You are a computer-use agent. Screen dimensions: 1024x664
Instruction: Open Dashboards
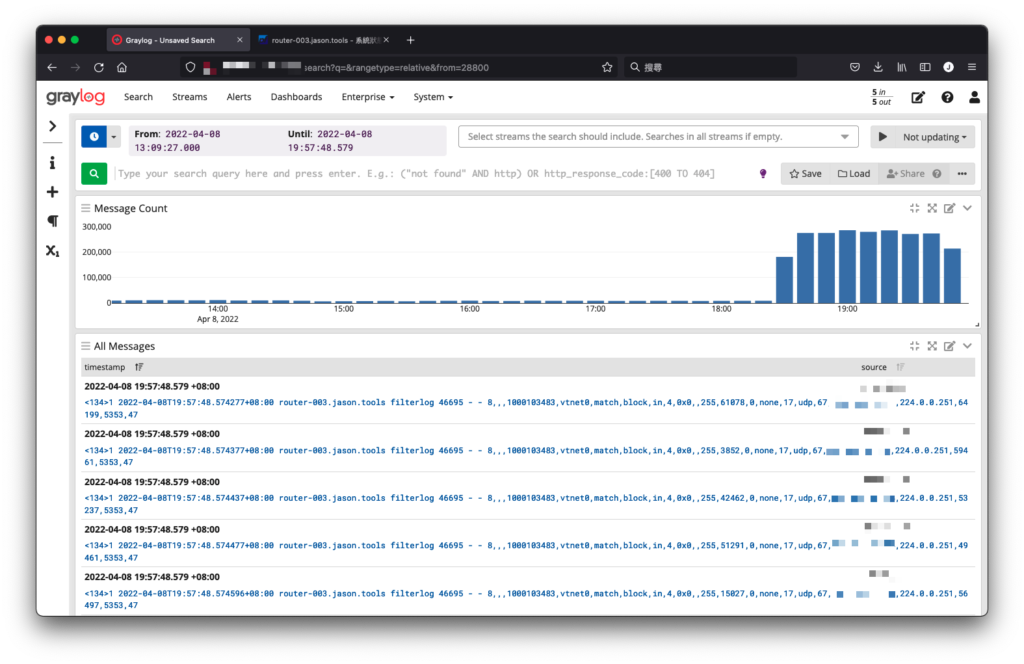tap(296, 97)
